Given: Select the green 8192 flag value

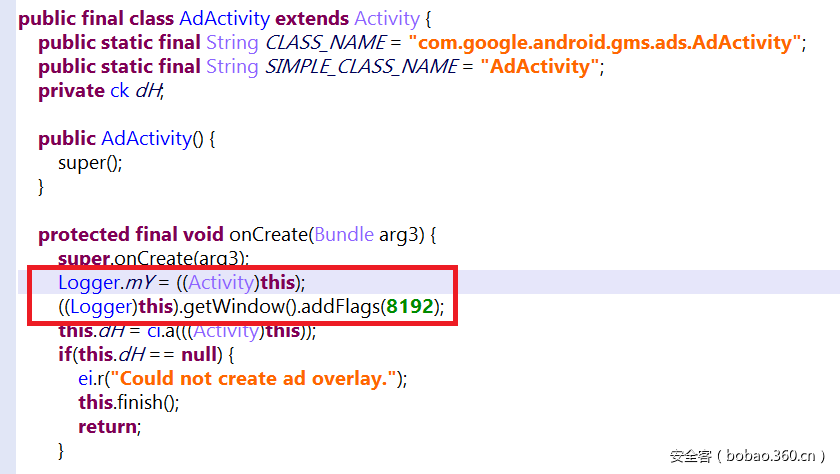Looking at the screenshot, I should [409, 307].
